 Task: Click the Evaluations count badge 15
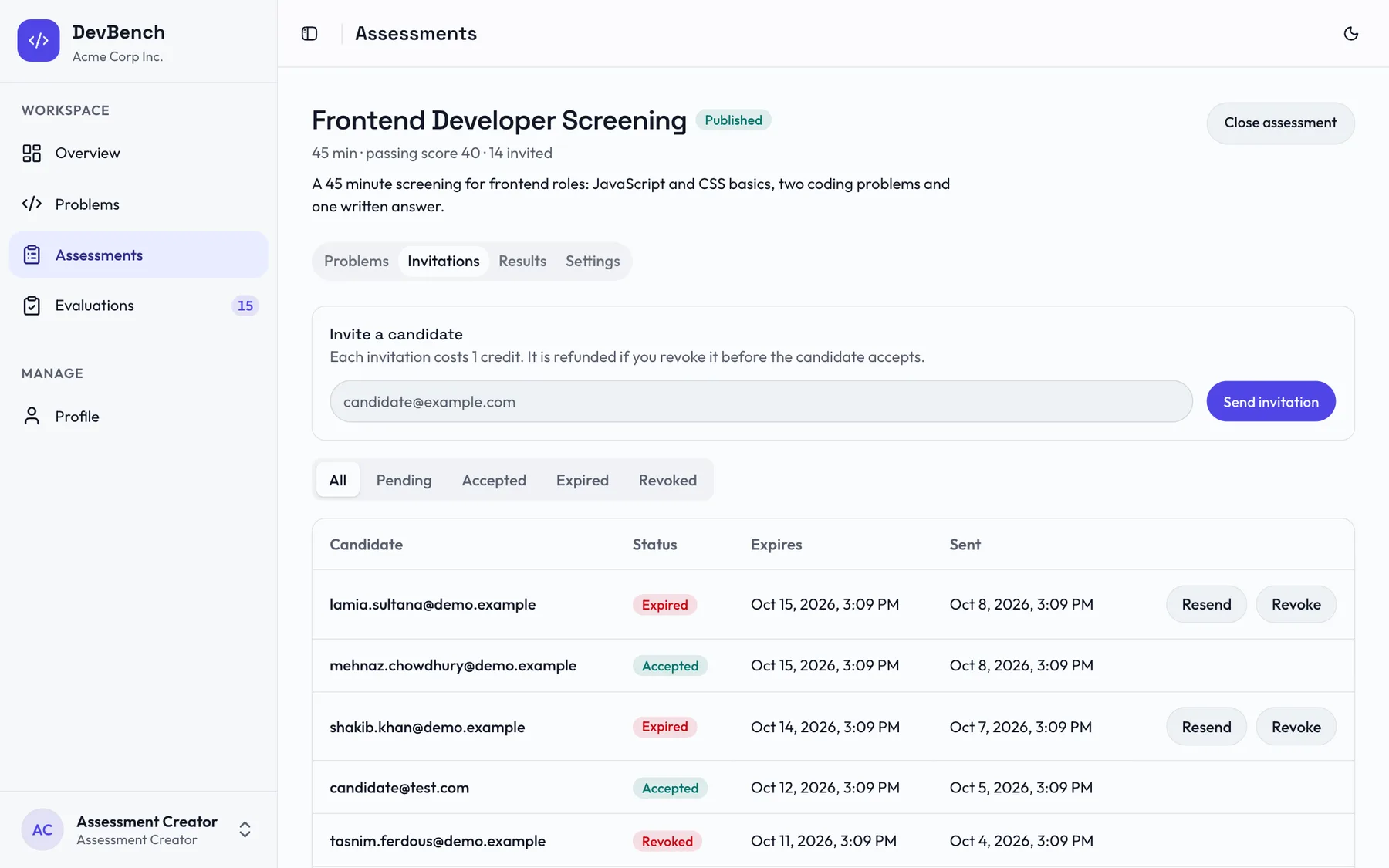click(x=245, y=306)
